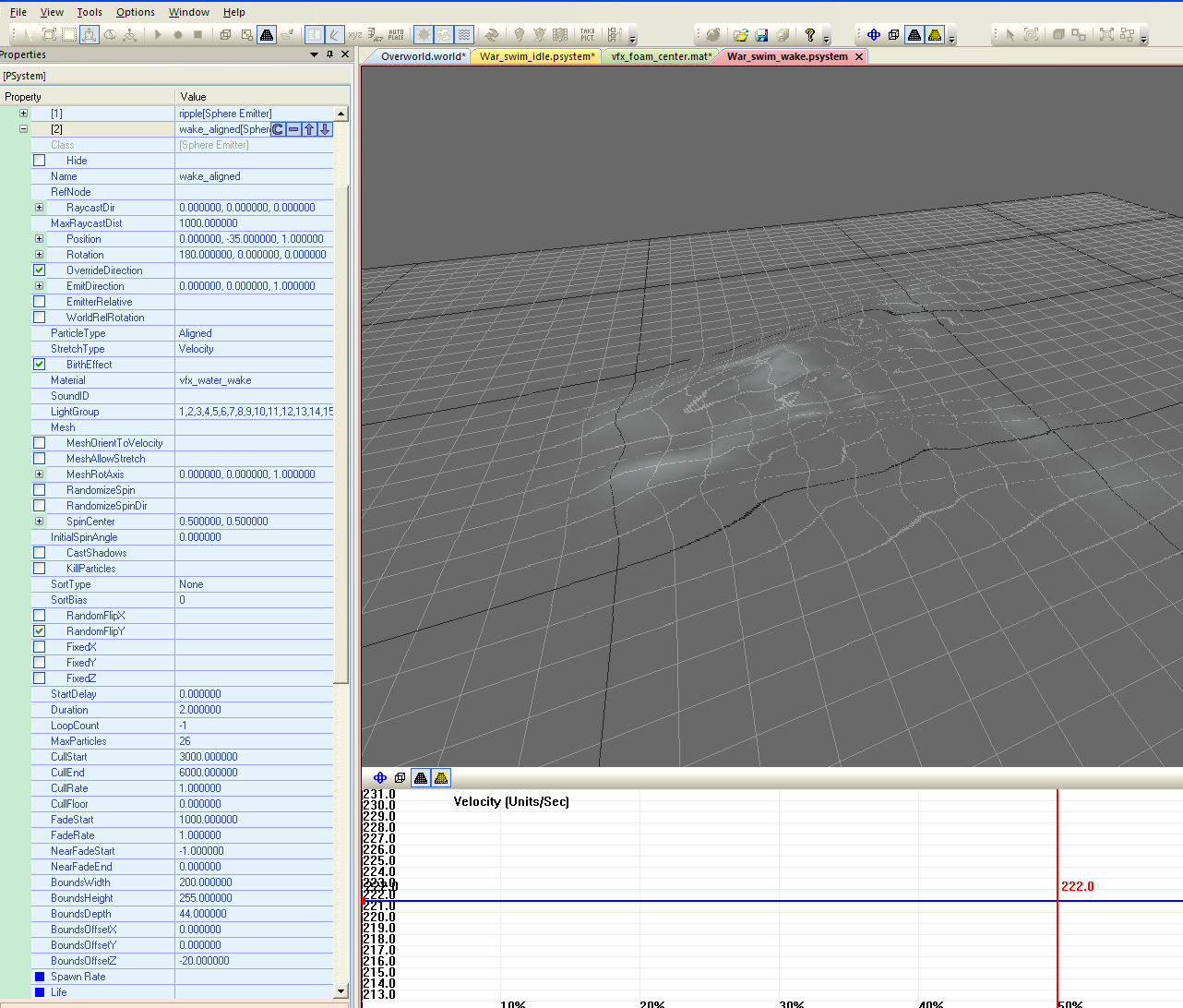1183x1008 pixels.
Task: Click the stop square button in the toolbar
Action: (x=197, y=34)
